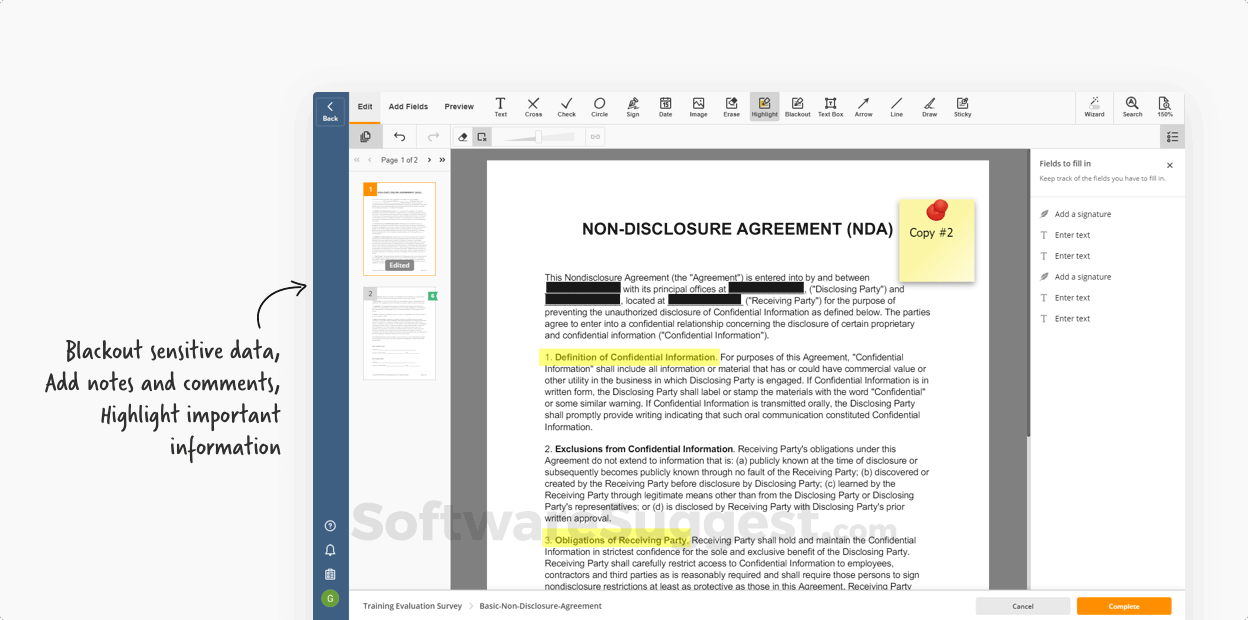This screenshot has width=1248, height=620.
Task: Choose the Sticky note tool
Action: pos(962,107)
